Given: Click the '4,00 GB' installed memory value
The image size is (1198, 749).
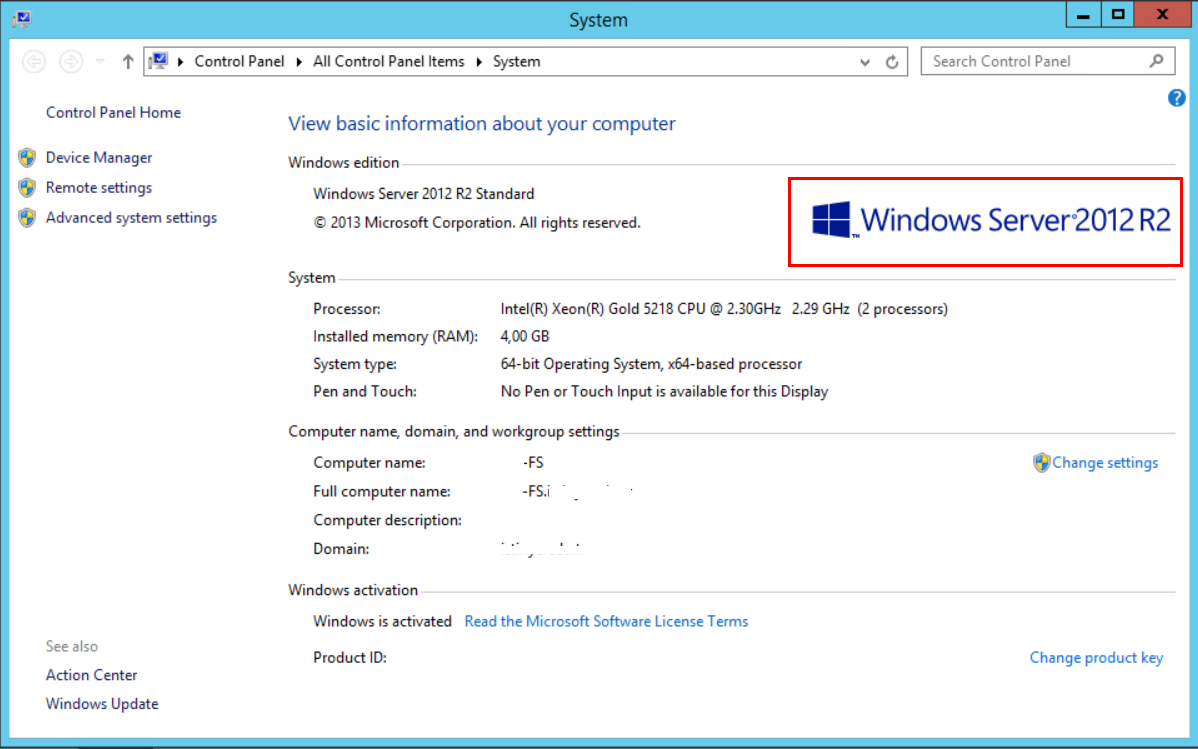Looking at the screenshot, I should 525,336.
